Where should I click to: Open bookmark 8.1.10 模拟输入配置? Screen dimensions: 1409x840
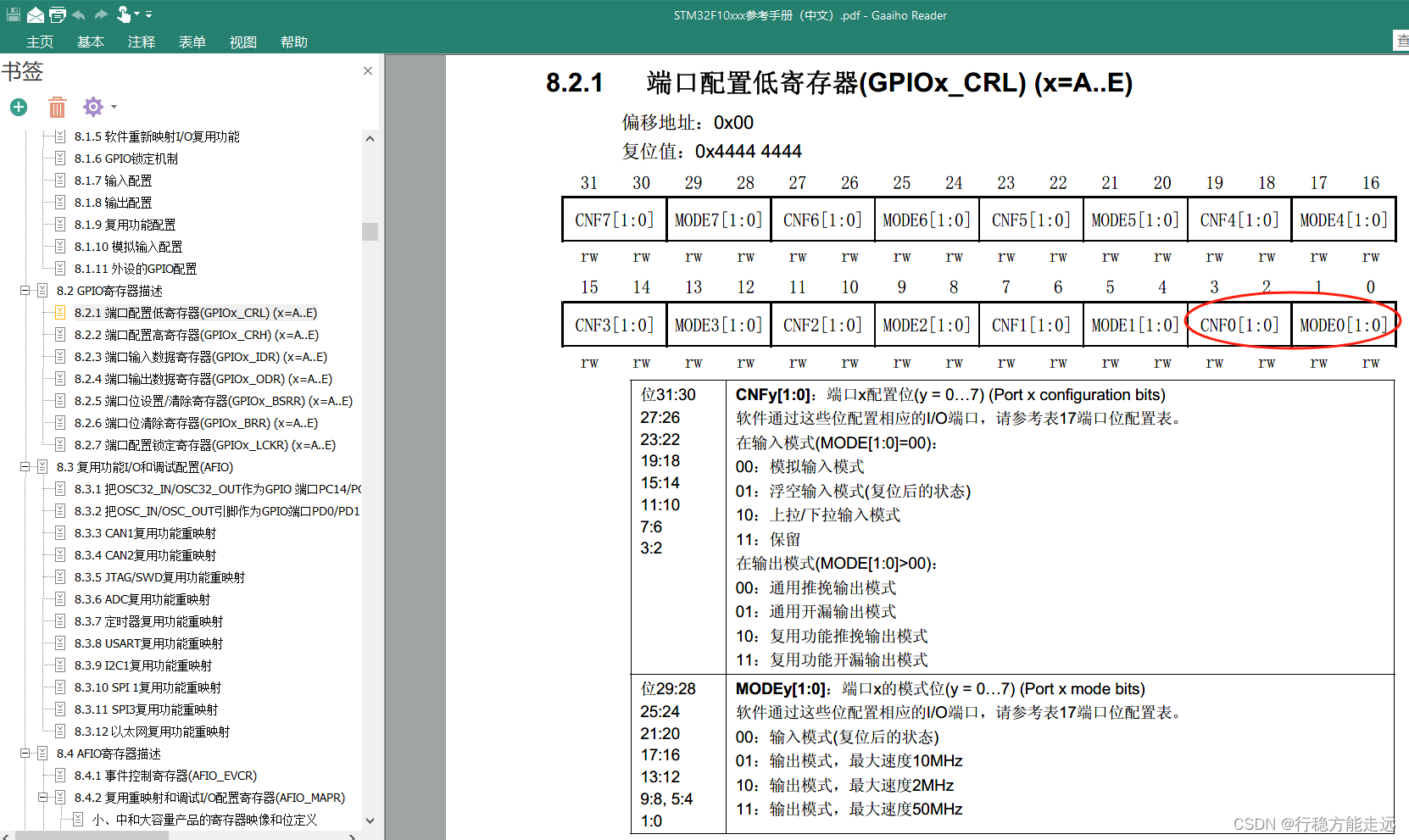[128, 247]
